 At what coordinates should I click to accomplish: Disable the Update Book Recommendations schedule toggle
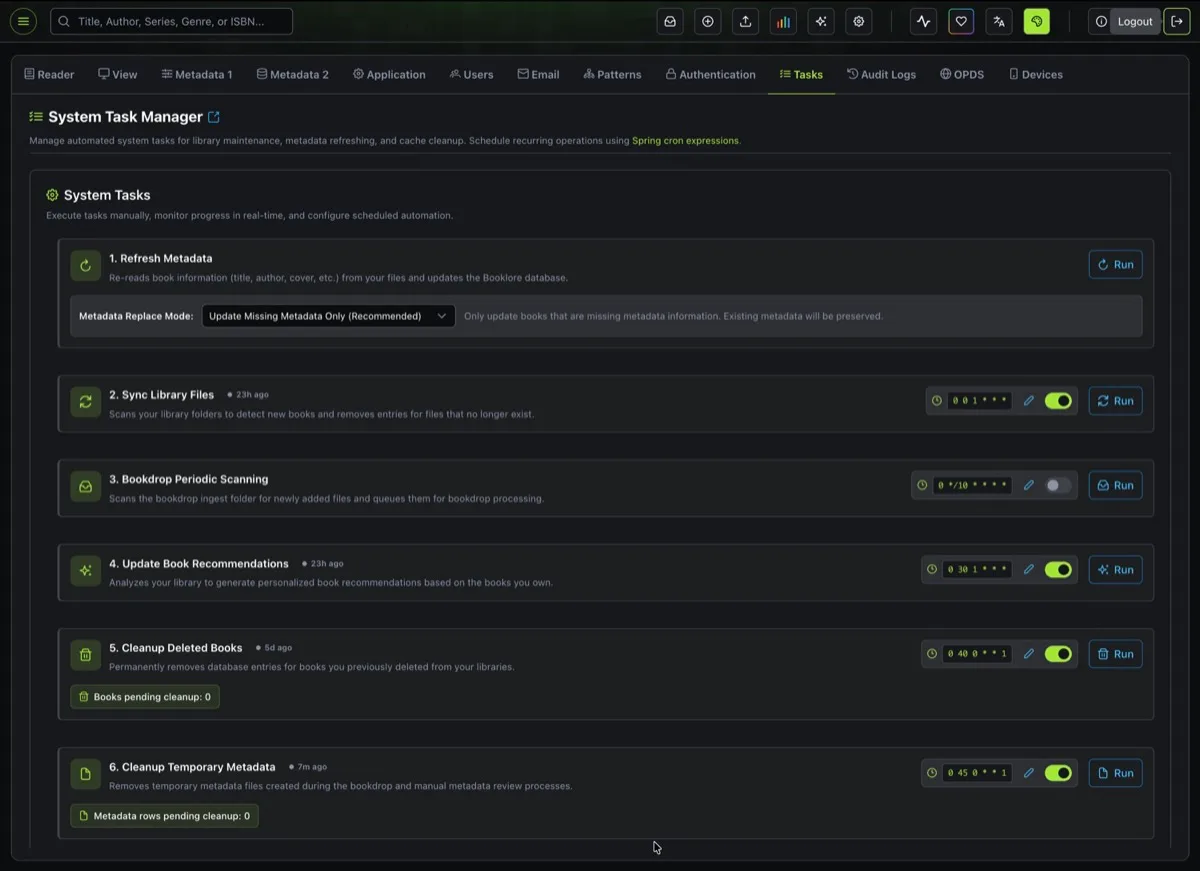point(1058,569)
